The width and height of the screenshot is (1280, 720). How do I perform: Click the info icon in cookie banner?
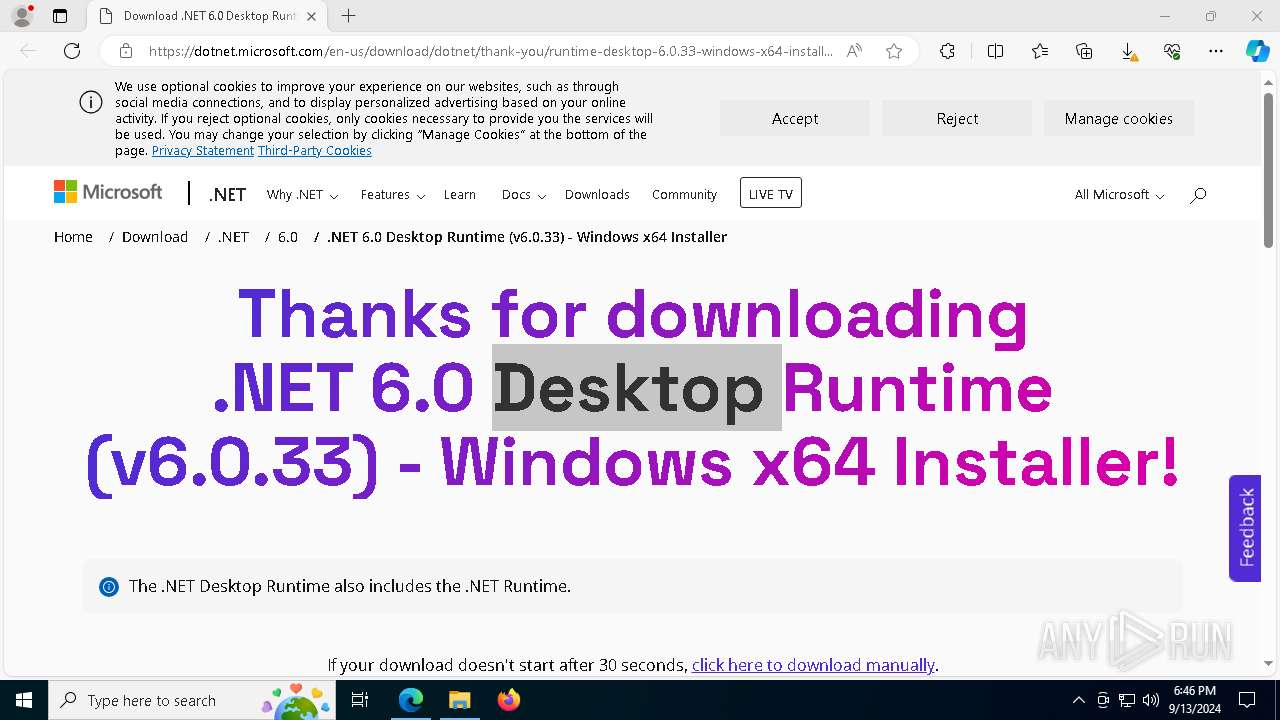pyautogui.click(x=90, y=102)
